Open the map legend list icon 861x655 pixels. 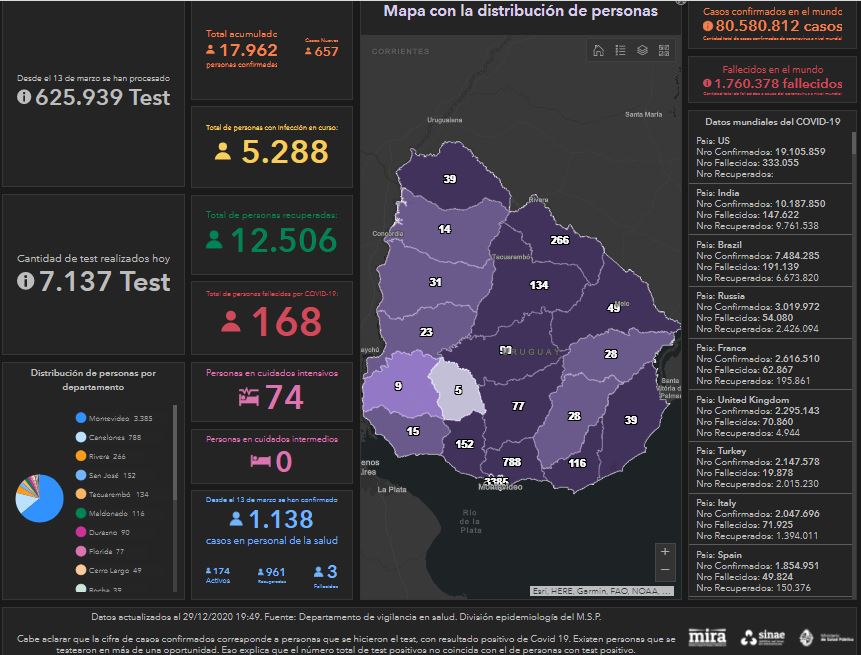(620, 51)
